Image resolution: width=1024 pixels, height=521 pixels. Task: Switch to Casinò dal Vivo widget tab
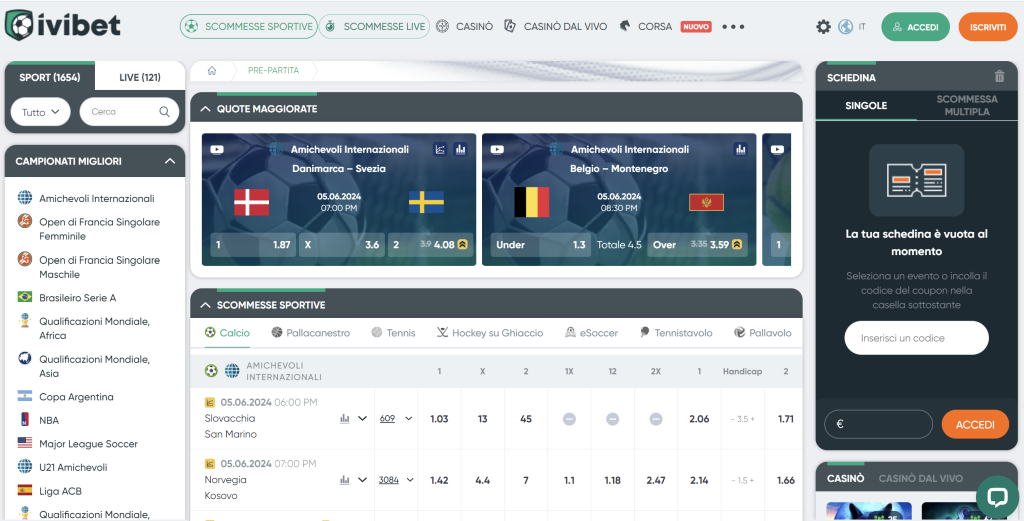pos(920,479)
